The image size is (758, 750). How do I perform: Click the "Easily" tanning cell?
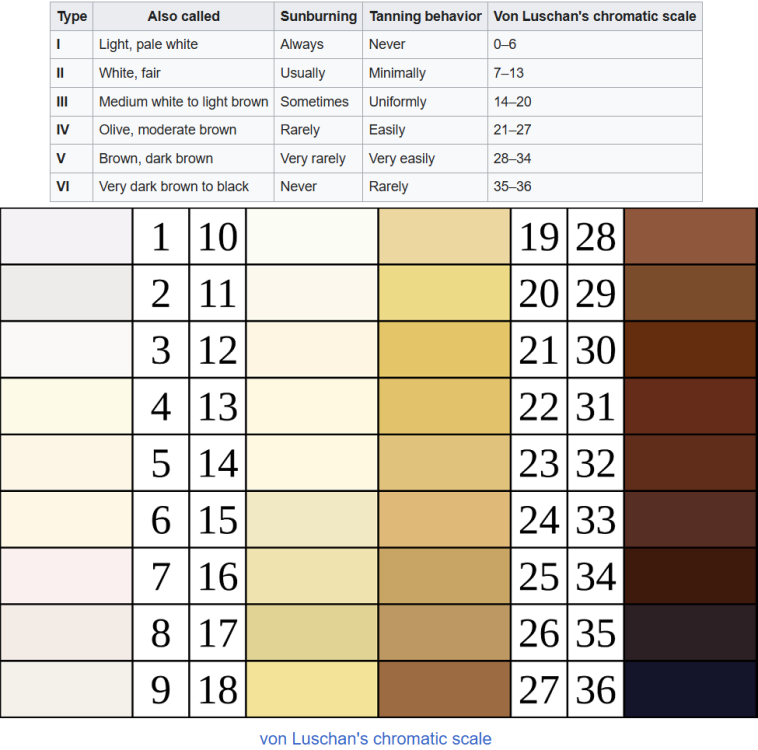425,130
